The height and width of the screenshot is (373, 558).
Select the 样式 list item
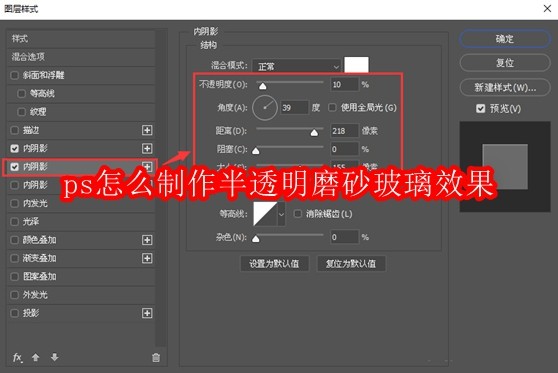tap(81, 38)
